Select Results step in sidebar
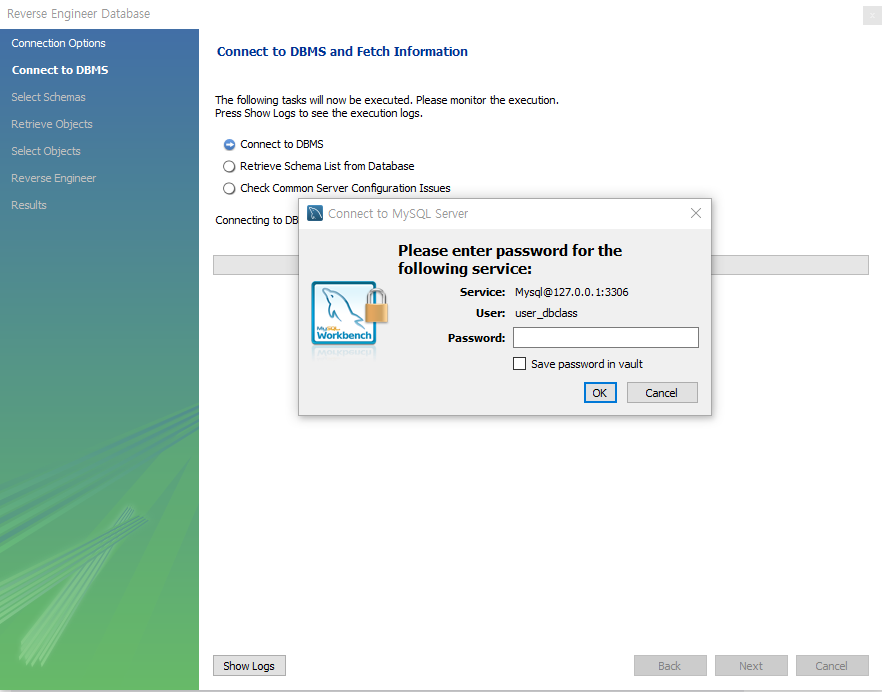 point(29,205)
